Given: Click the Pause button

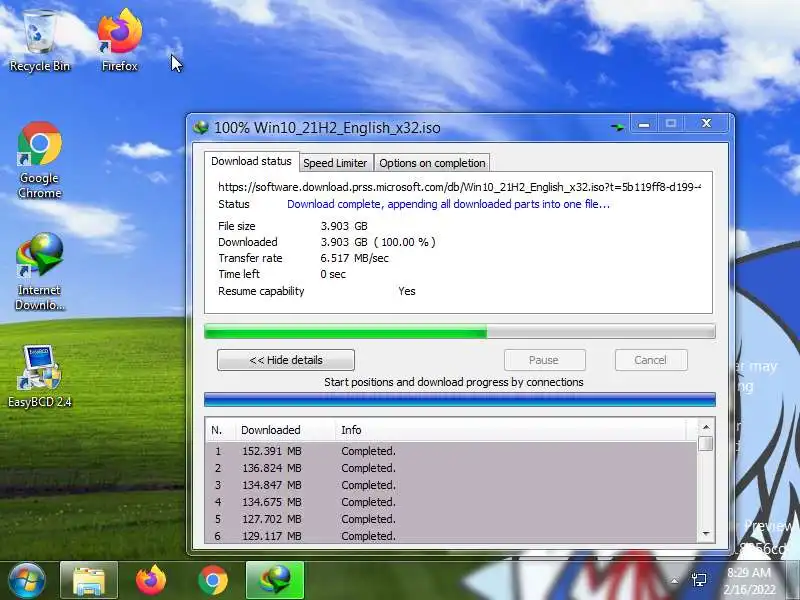Looking at the screenshot, I should [544, 360].
